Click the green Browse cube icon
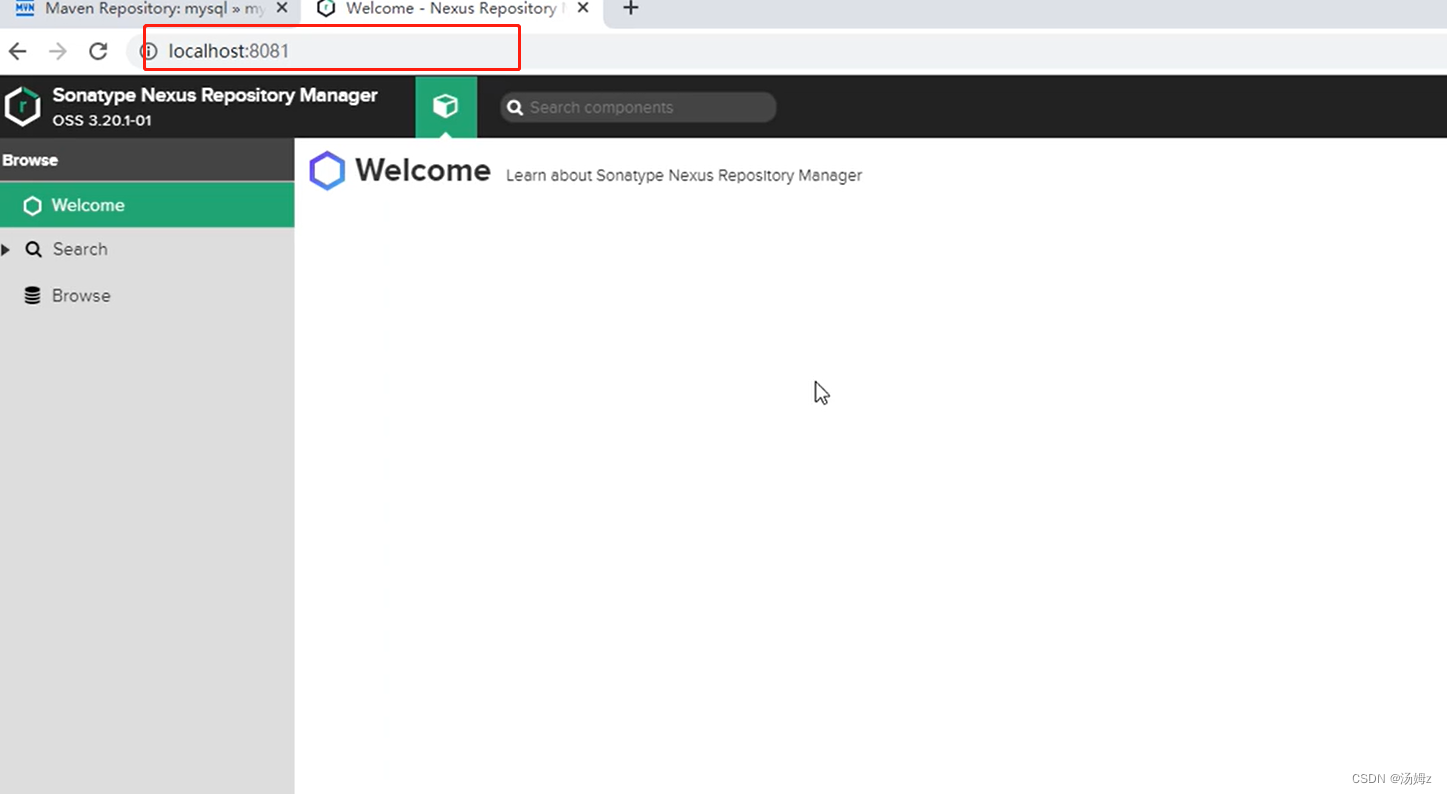The height and width of the screenshot is (794, 1447). click(446, 106)
